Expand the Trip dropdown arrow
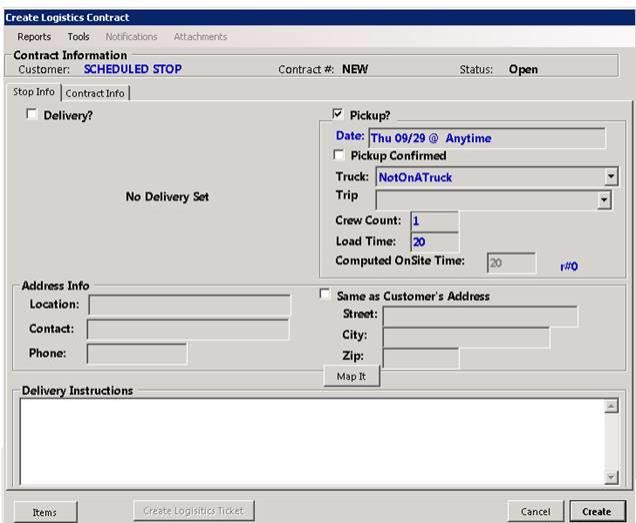 [x=604, y=200]
